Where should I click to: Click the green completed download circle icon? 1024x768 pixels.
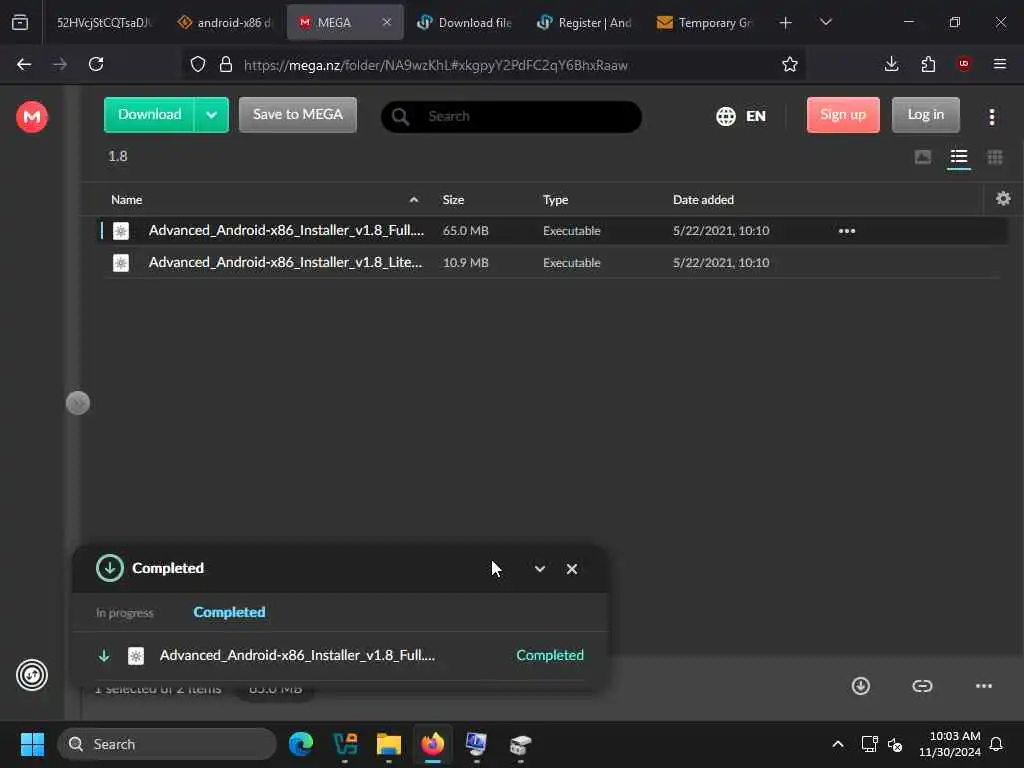tap(110, 568)
